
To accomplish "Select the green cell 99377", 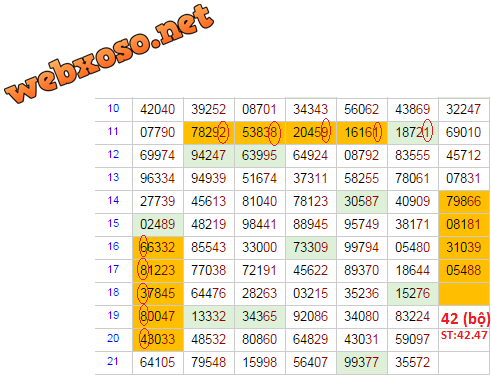I will pos(362,363).
